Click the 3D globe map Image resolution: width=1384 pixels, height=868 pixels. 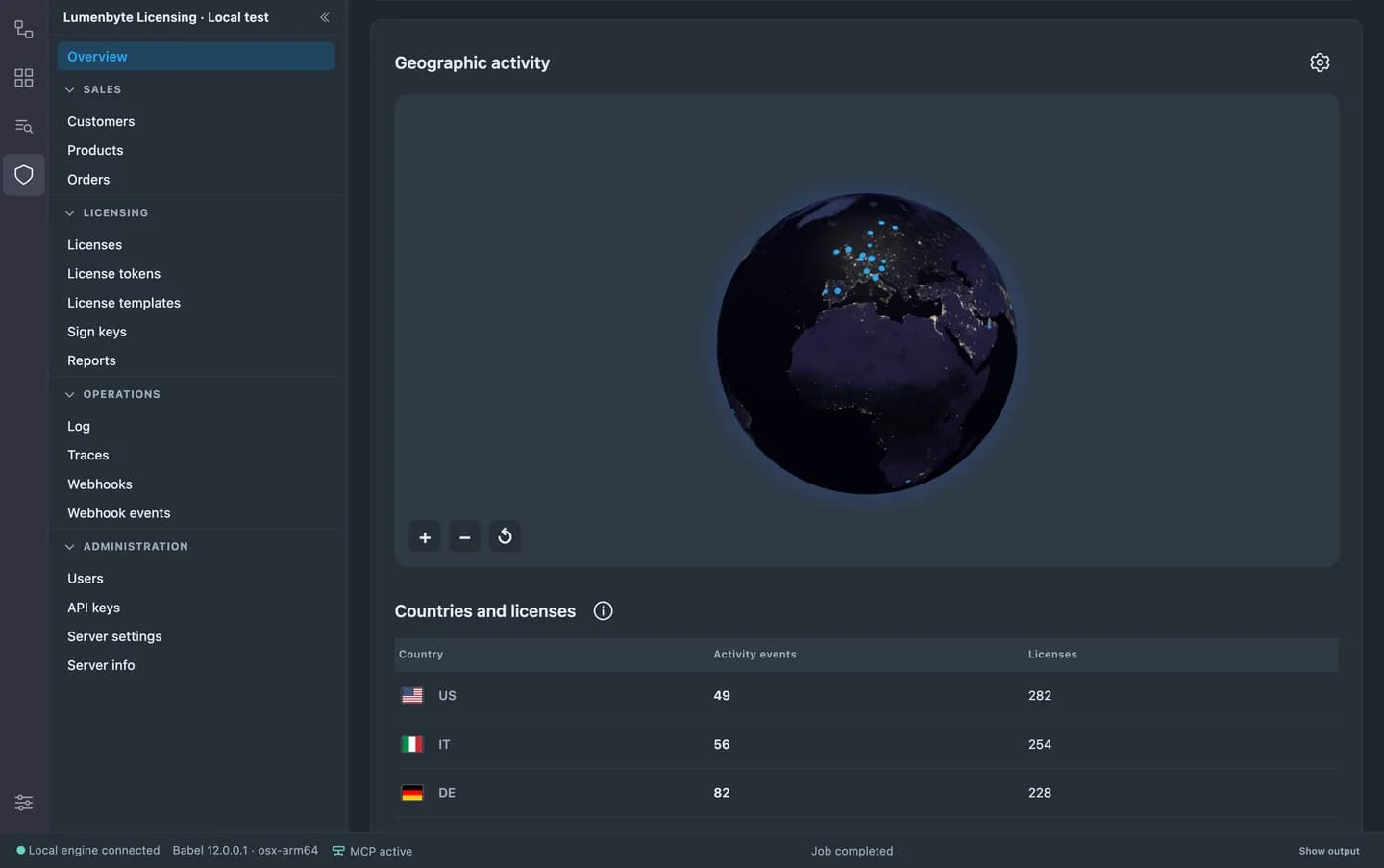(x=867, y=343)
